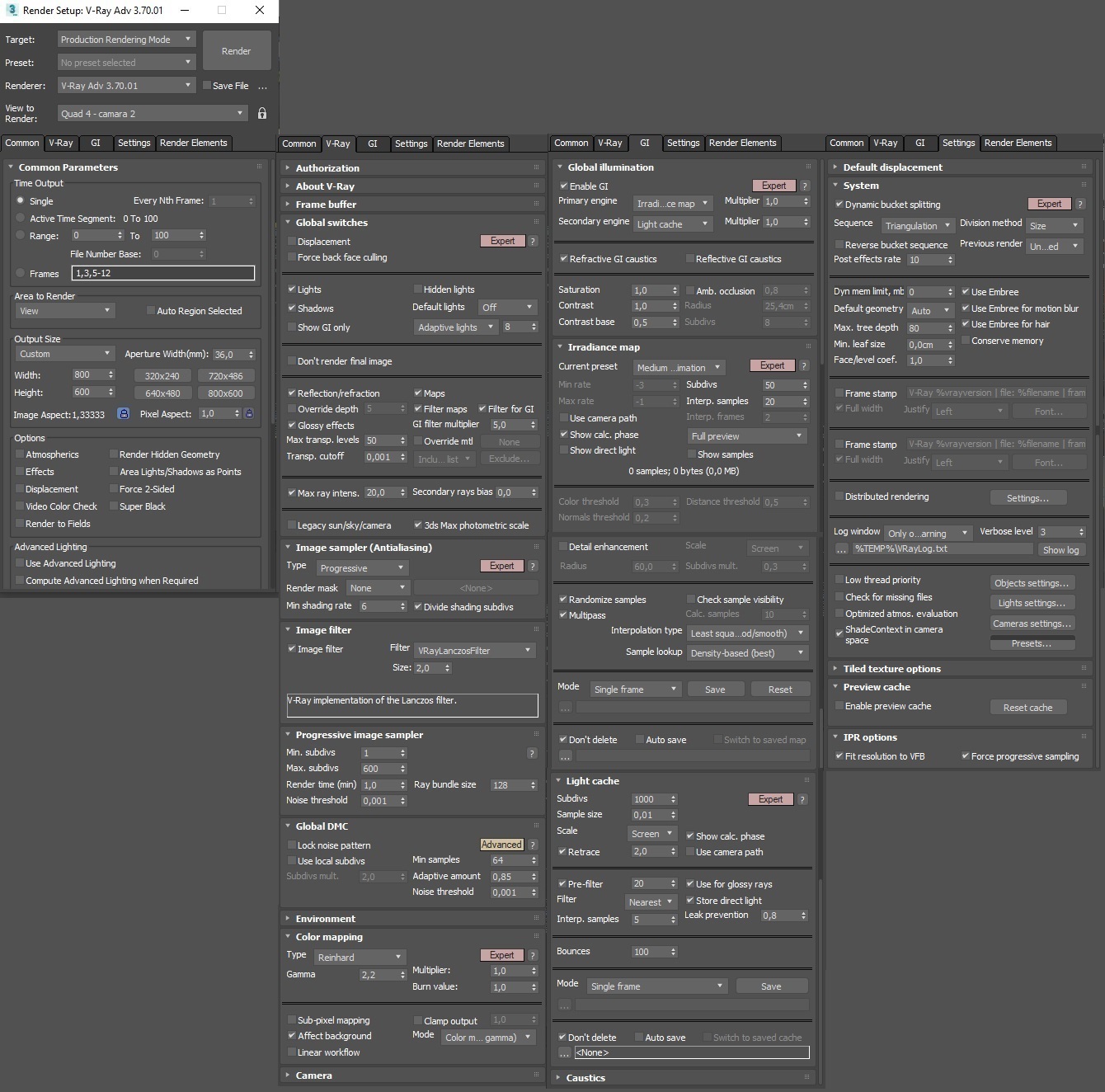Enable the Displacement checkbox in Global switches

pyautogui.click(x=292, y=242)
